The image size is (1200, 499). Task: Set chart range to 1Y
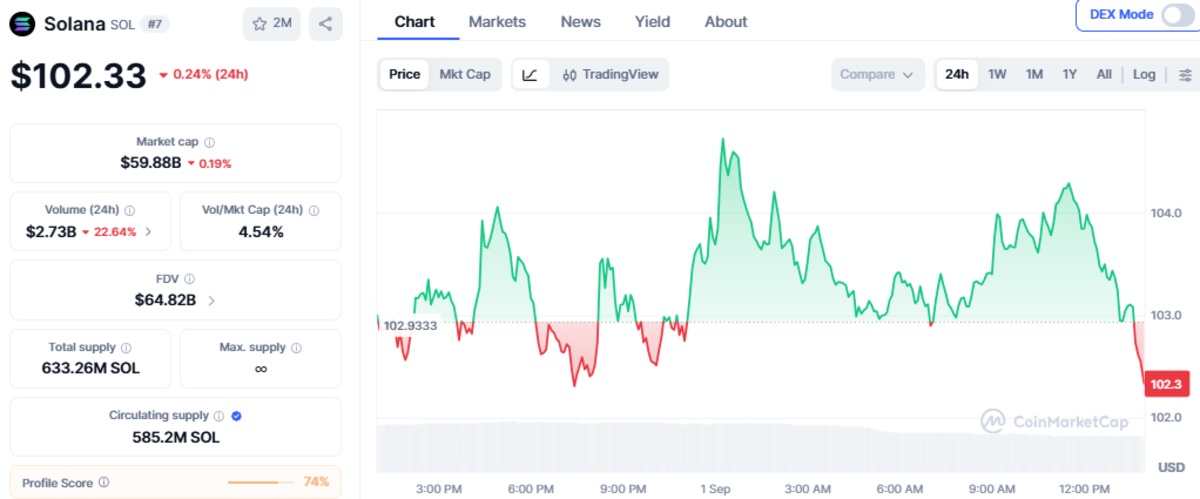click(1070, 74)
